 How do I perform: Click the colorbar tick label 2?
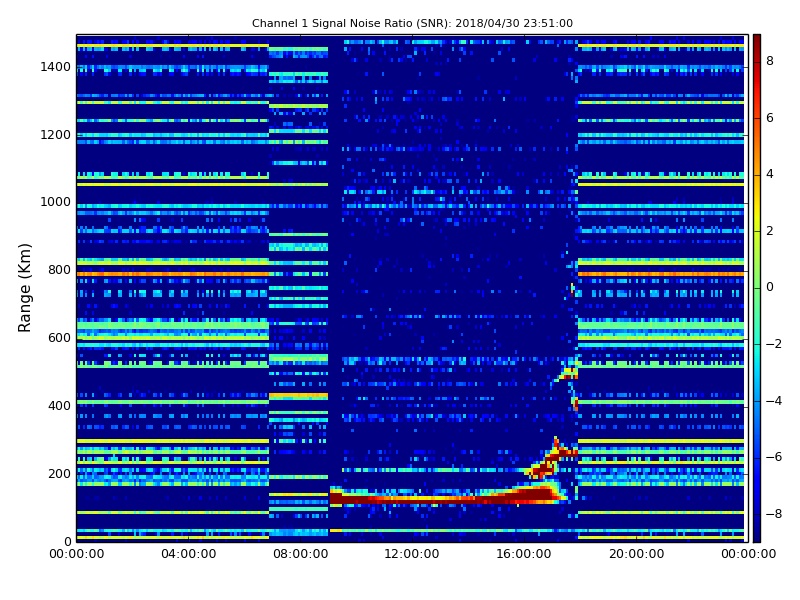(x=770, y=231)
